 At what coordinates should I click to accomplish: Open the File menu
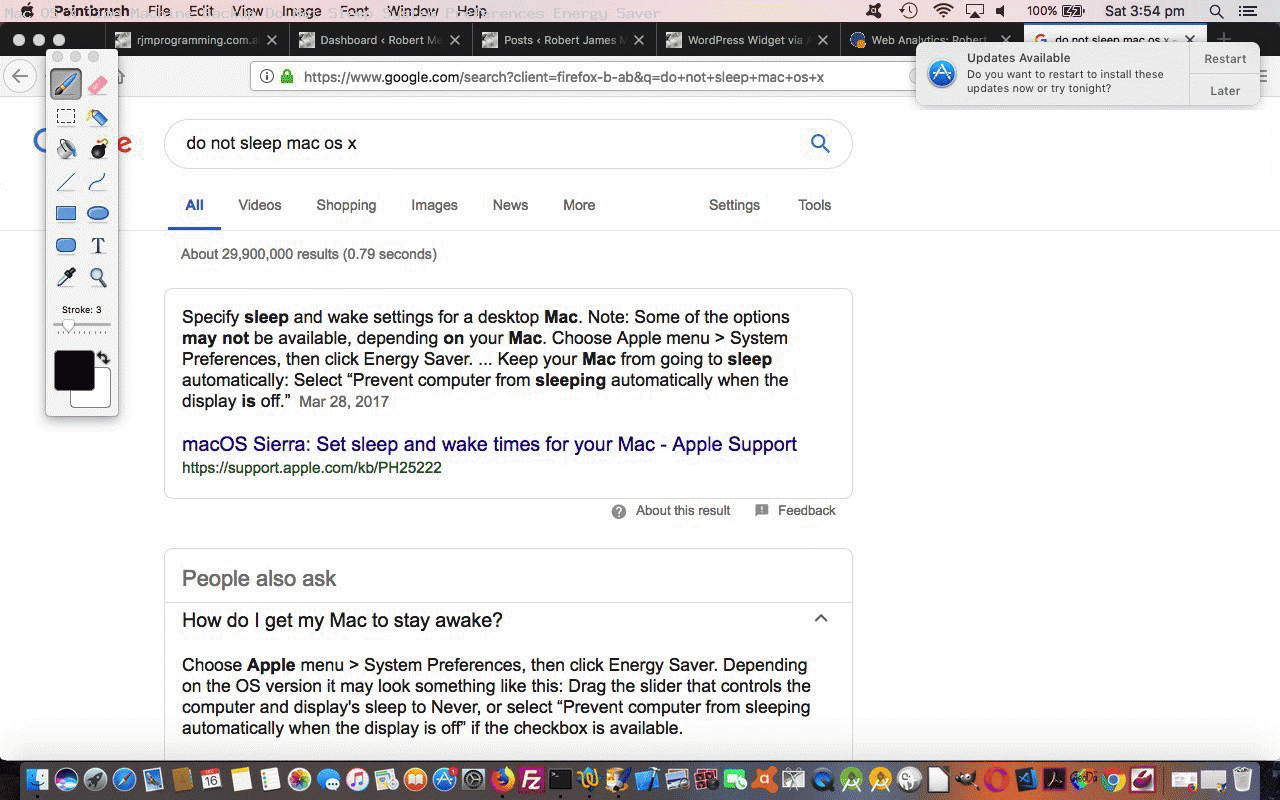159,11
